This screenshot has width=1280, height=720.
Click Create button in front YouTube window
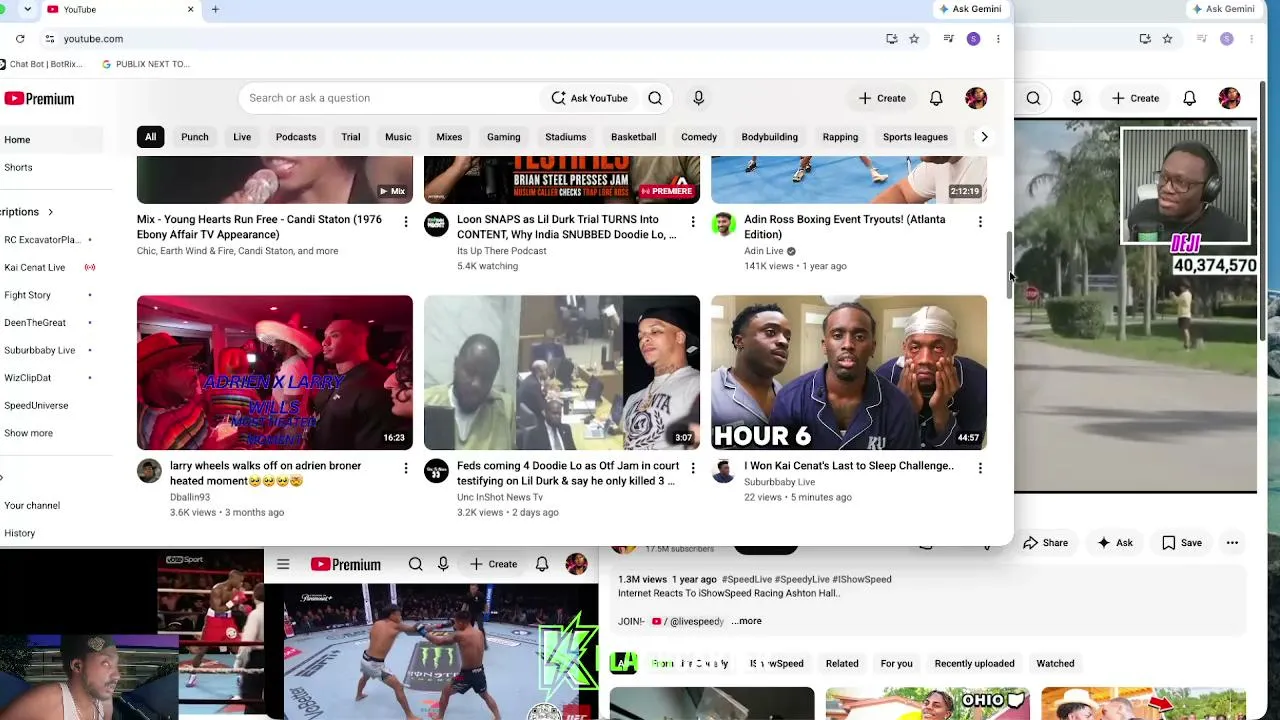[882, 98]
